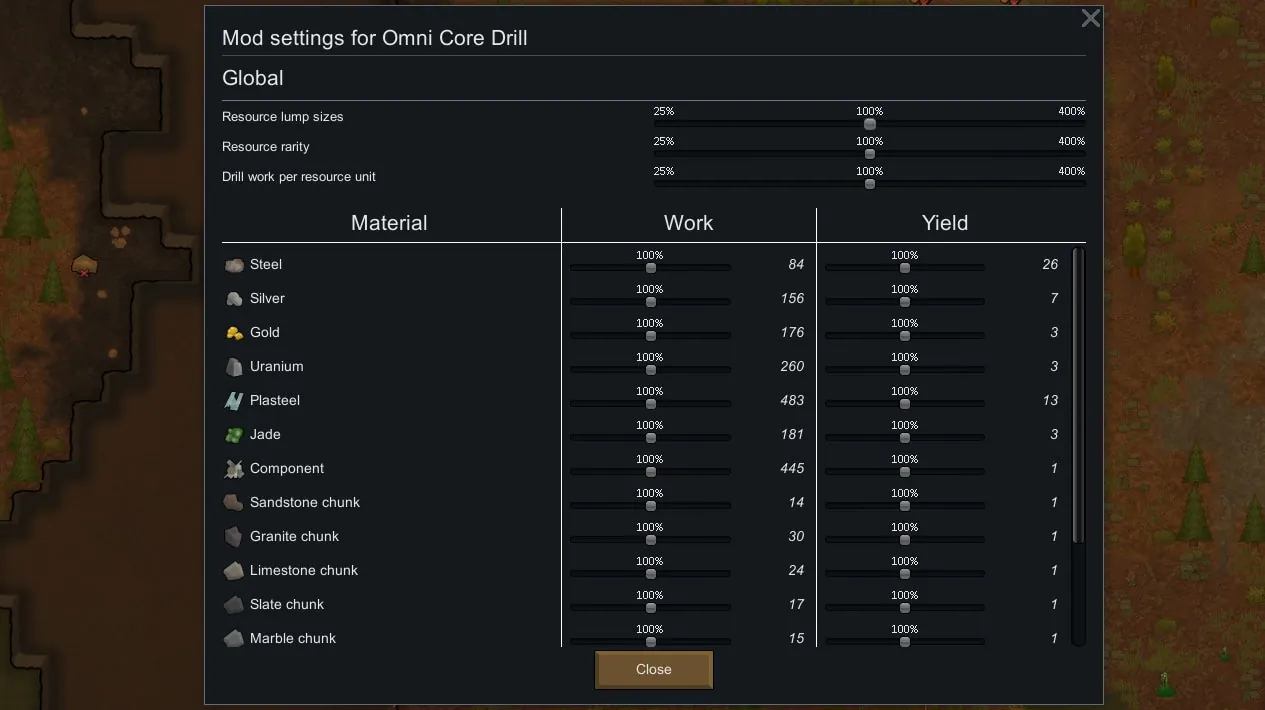Click the Uranium material icon

[234, 367]
